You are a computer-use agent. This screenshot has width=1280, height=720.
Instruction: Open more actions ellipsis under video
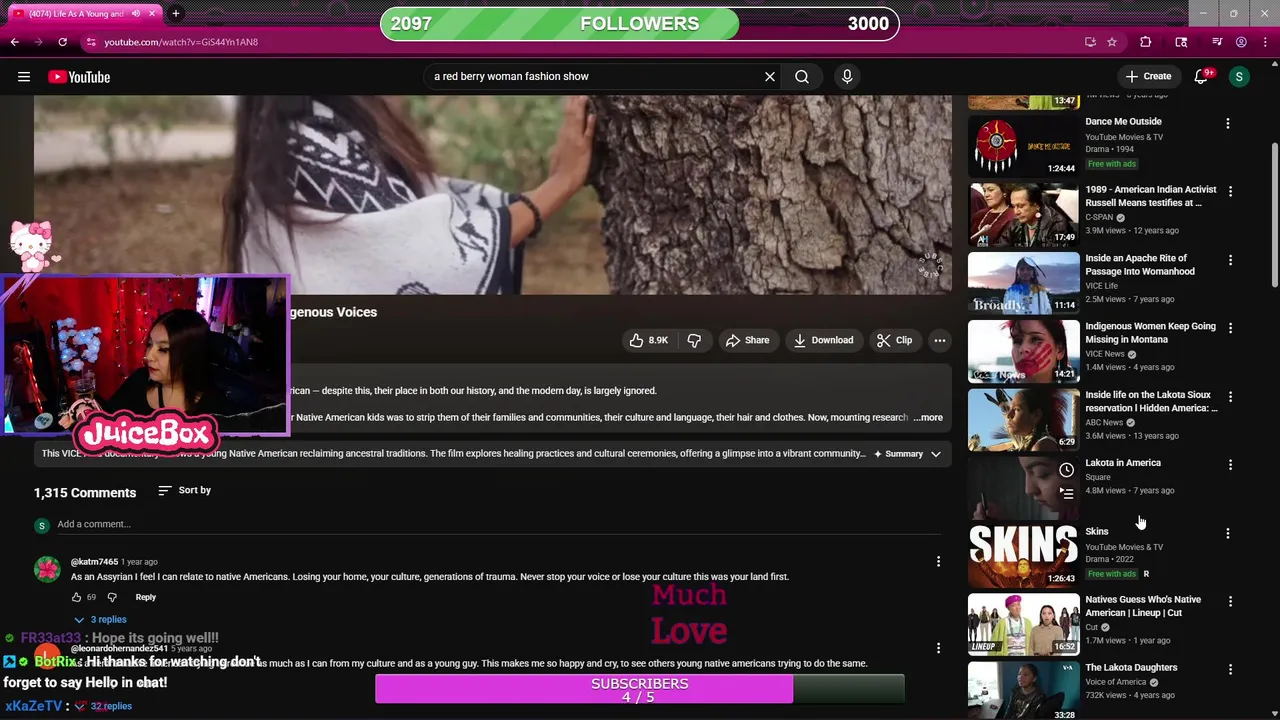pos(940,340)
